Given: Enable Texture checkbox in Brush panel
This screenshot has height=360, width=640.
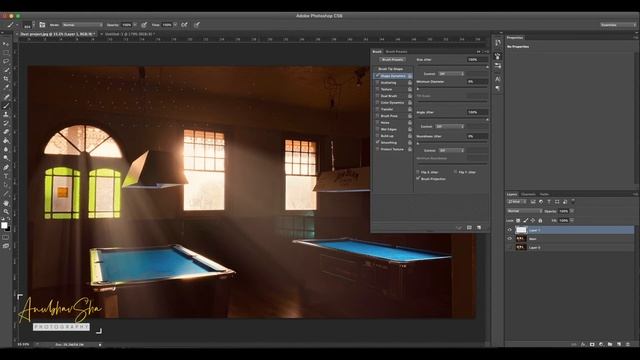Looking at the screenshot, I should click(378, 89).
